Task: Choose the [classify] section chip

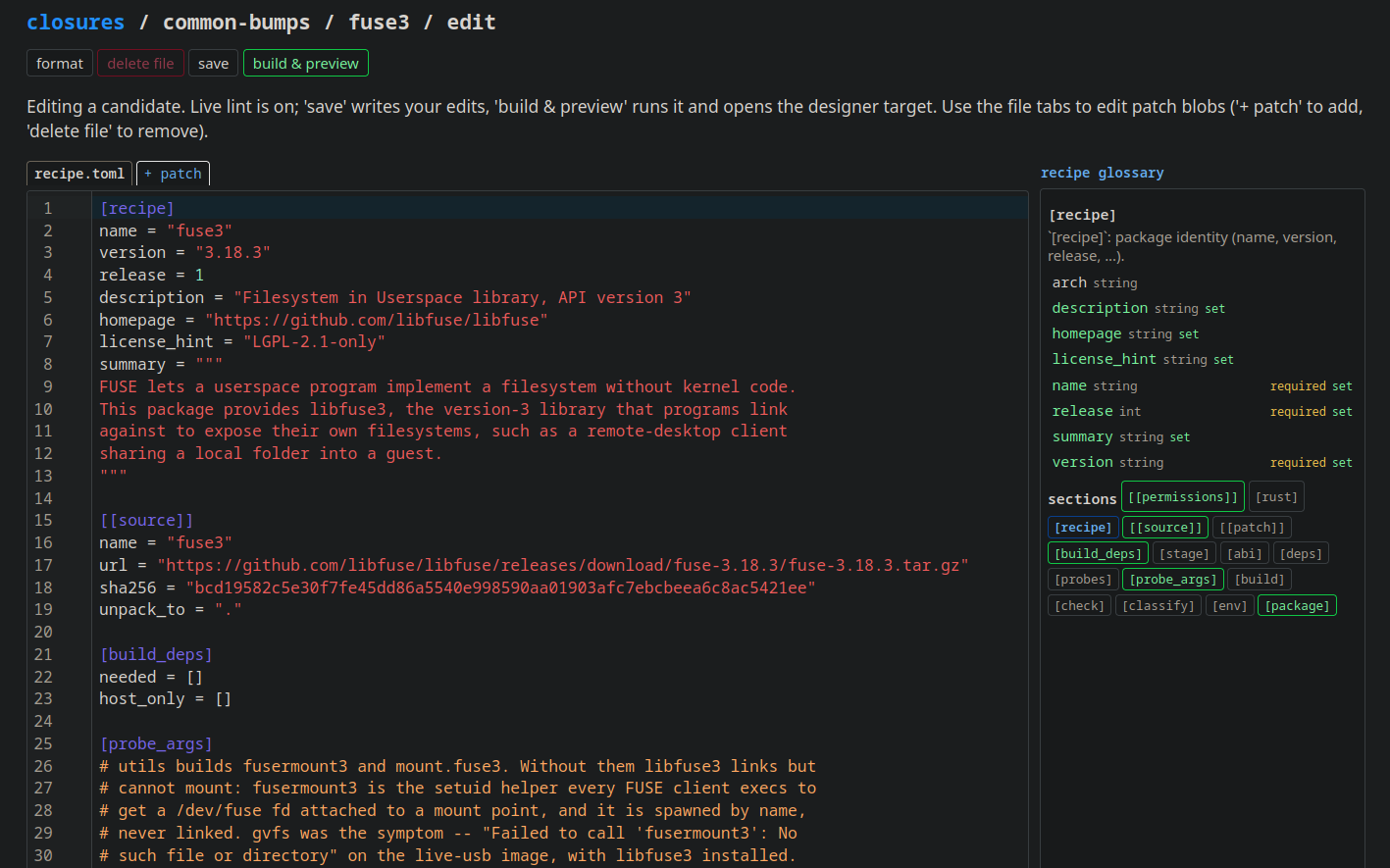Action: coord(1158,606)
